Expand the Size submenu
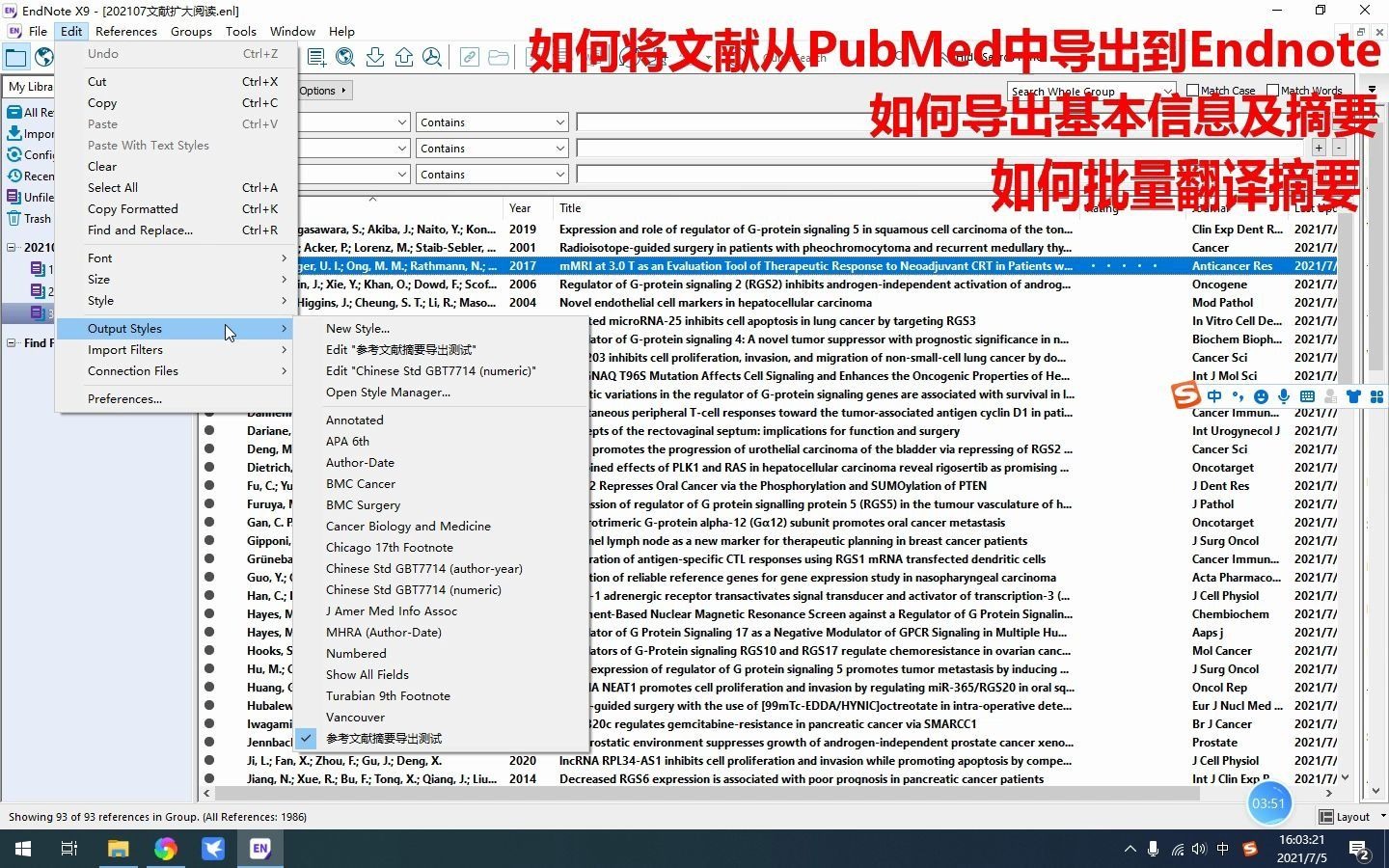1389x868 pixels. (177, 279)
